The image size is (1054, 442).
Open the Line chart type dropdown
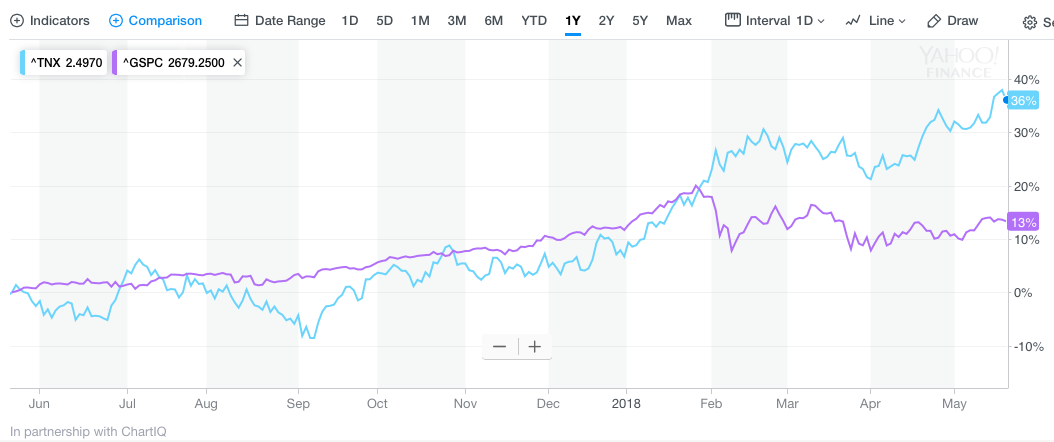click(875, 20)
